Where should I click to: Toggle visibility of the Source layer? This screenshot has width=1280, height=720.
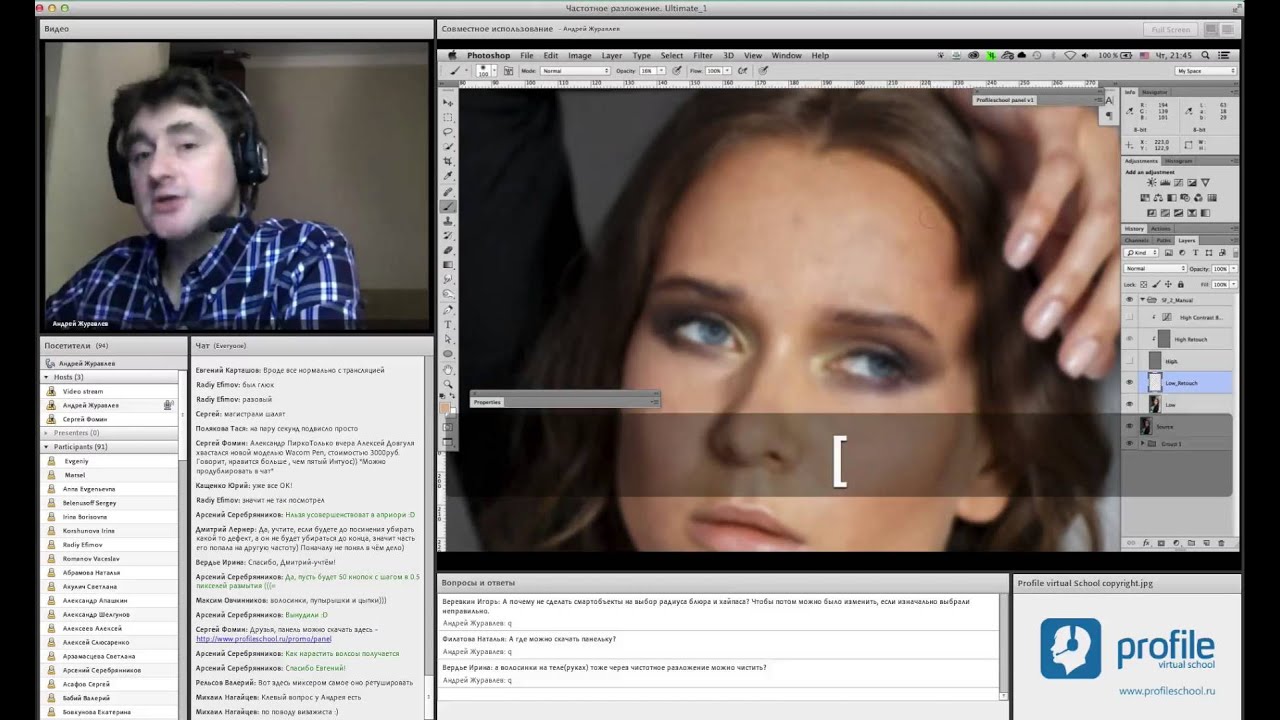tap(1130, 426)
